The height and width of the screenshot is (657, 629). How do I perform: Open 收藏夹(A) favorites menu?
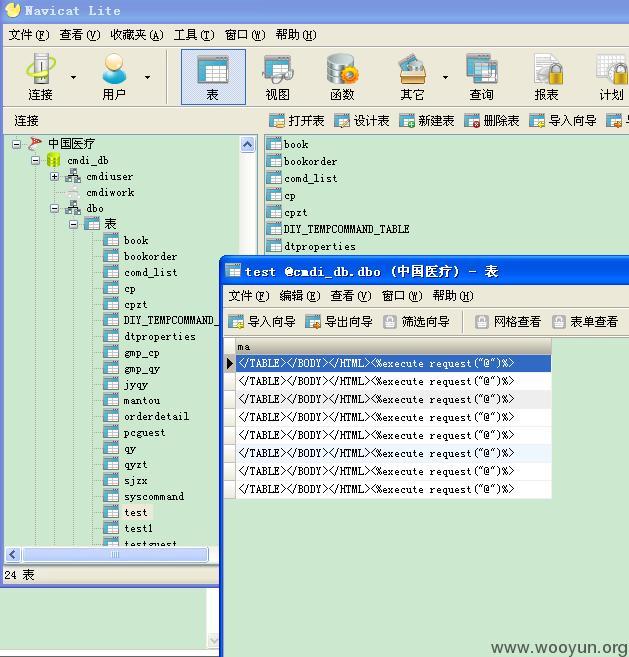click(137, 35)
